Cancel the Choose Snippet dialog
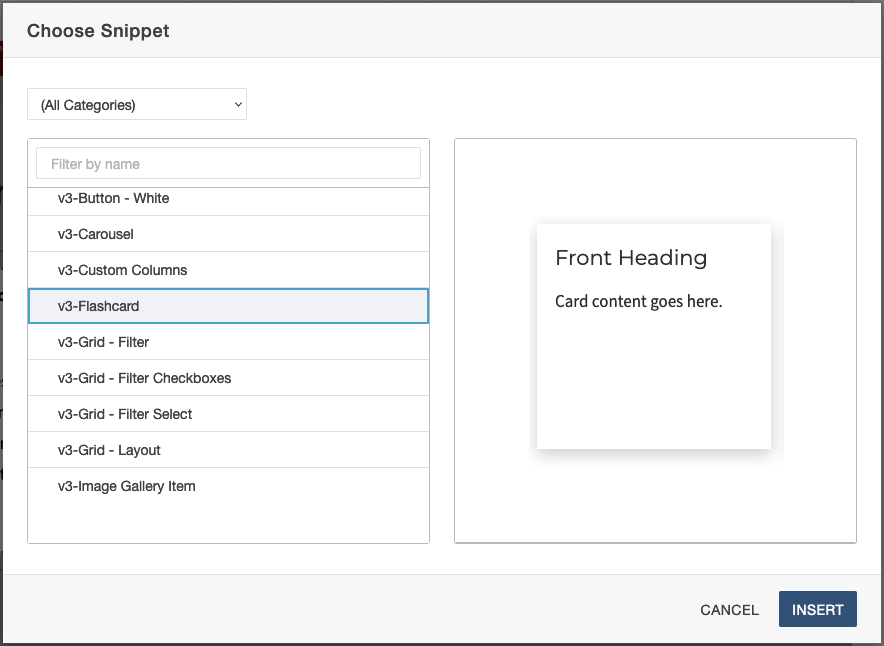The width and height of the screenshot is (884, 646). (x=729, y=610)
